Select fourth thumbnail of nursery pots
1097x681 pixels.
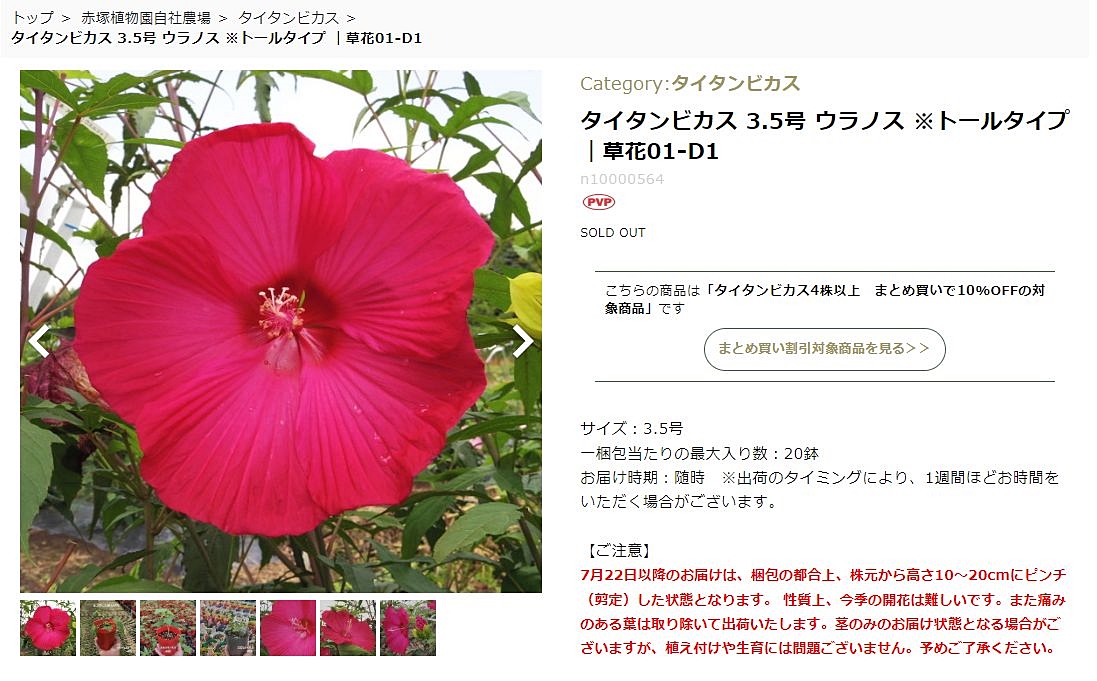pos(228,628)
